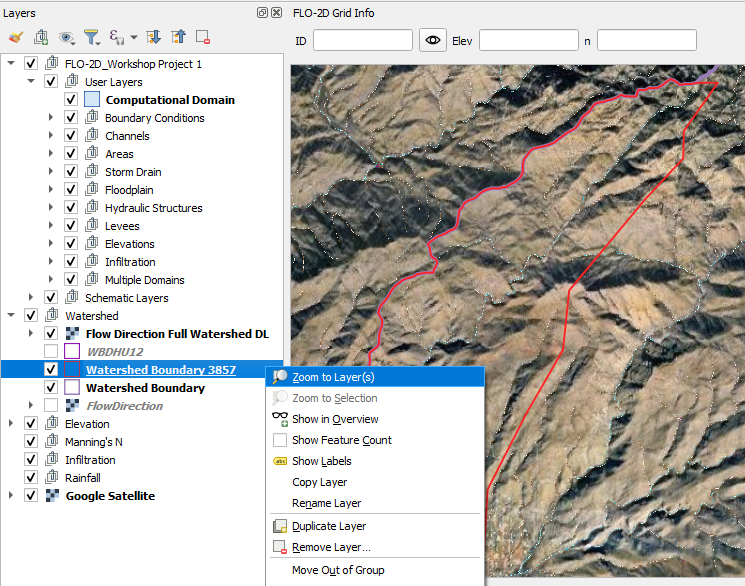
Task: Choose Zoom to Layer(s) from context menu
Action: click(x=333, y=377)
